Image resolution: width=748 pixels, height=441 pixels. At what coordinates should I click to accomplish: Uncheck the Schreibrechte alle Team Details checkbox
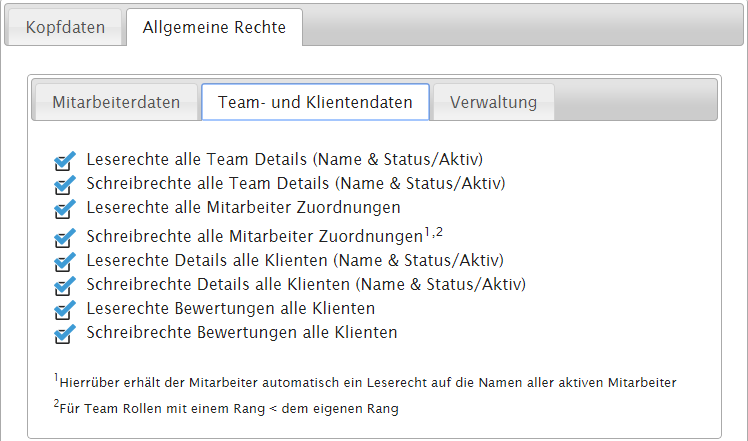pos(64,185)
